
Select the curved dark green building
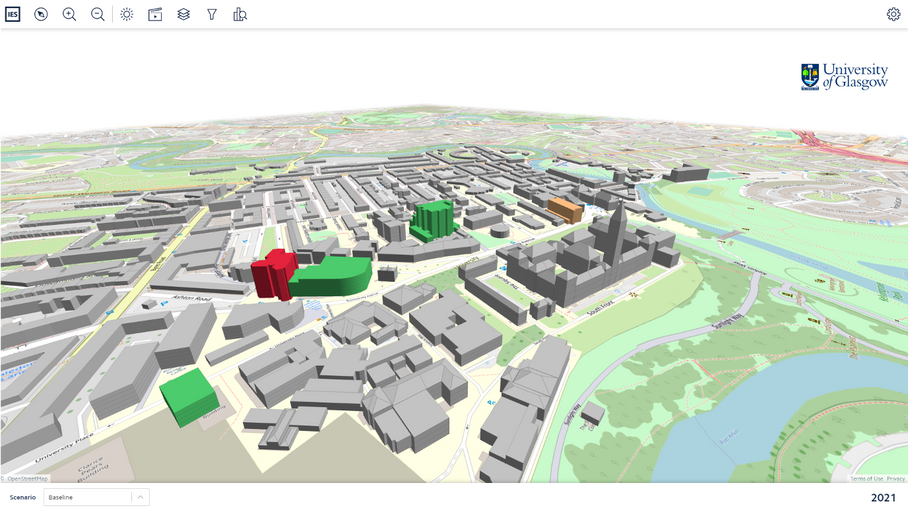coord(335,277)
